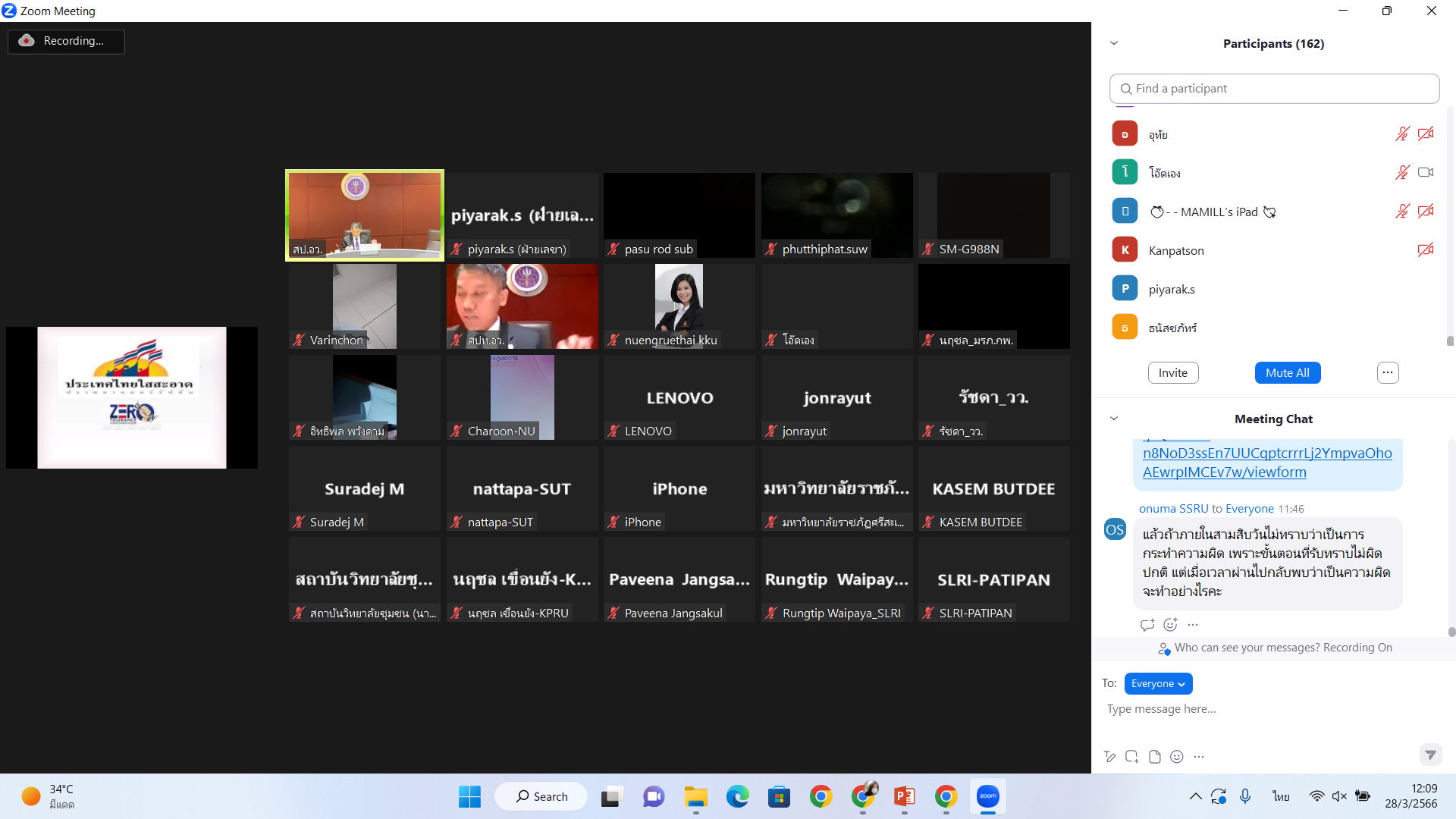Click chat screenshot capture icon

tap(1131, 757)
